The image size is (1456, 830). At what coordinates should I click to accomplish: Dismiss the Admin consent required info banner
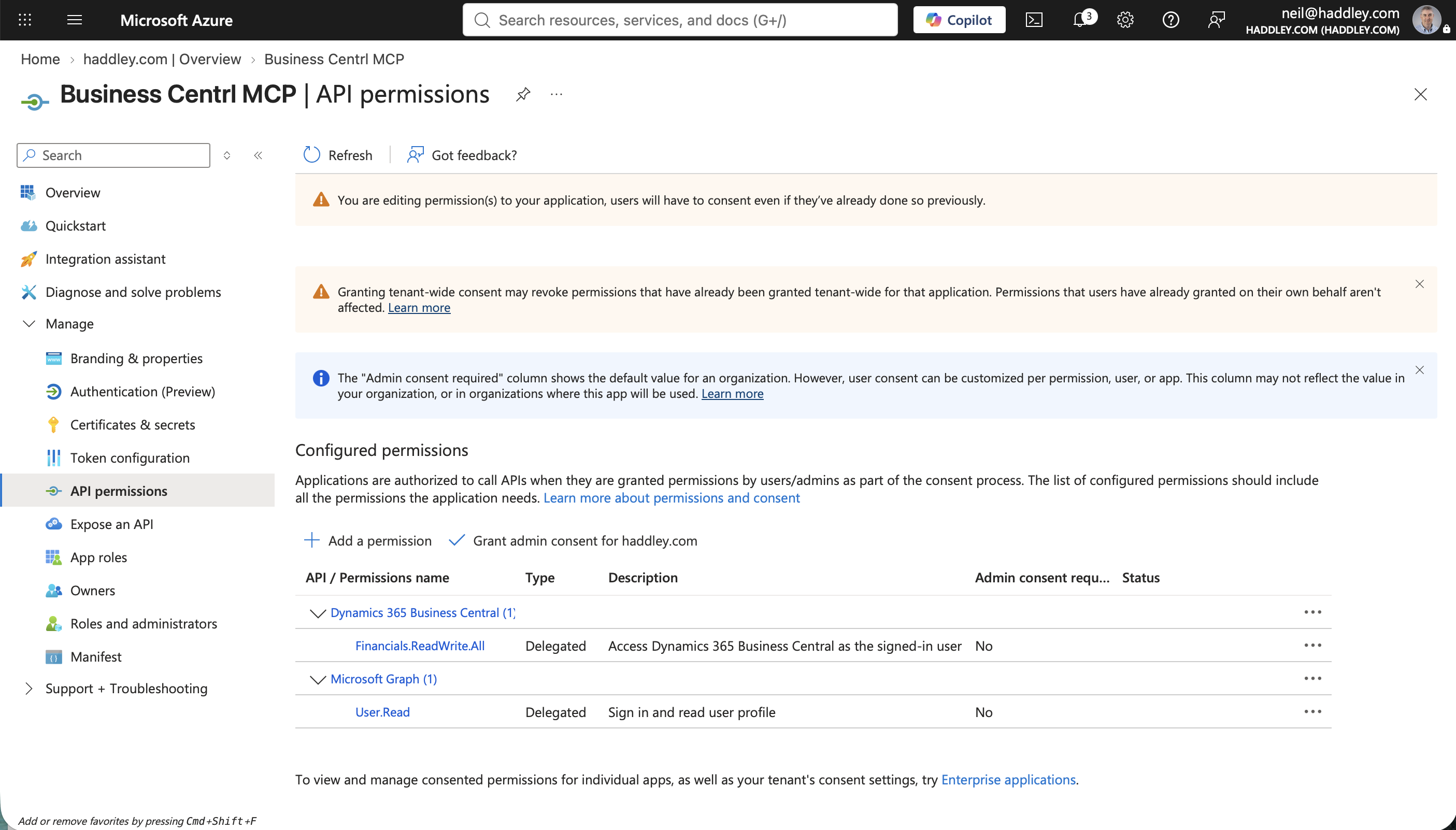click(x=1420, y=370)
